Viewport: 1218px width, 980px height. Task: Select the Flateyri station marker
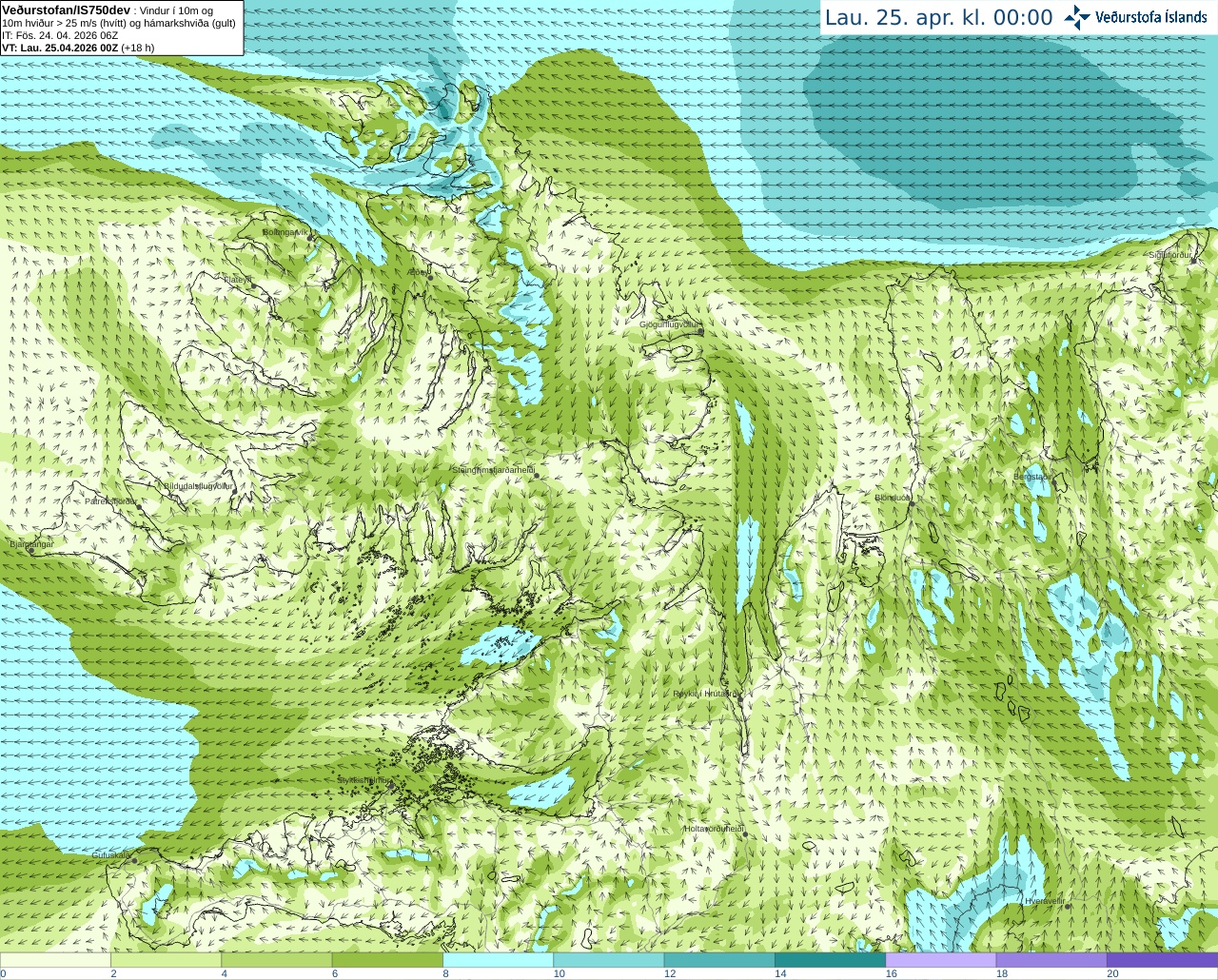(x=252, y=284)
